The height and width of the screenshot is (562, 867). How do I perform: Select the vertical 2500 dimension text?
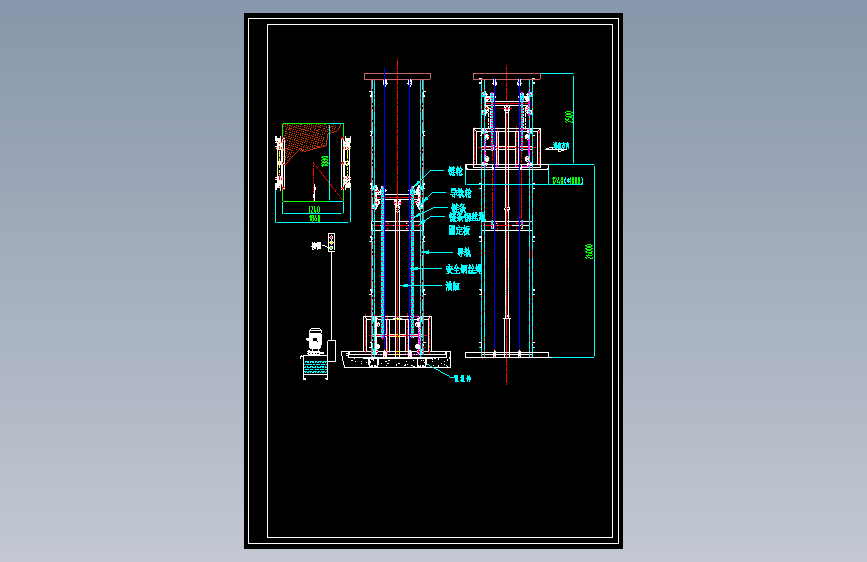pyautogui.click(x=569, y=117)
